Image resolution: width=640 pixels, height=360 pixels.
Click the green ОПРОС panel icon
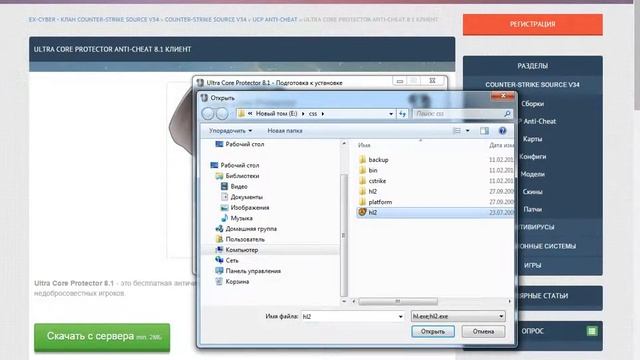[592, 331]
